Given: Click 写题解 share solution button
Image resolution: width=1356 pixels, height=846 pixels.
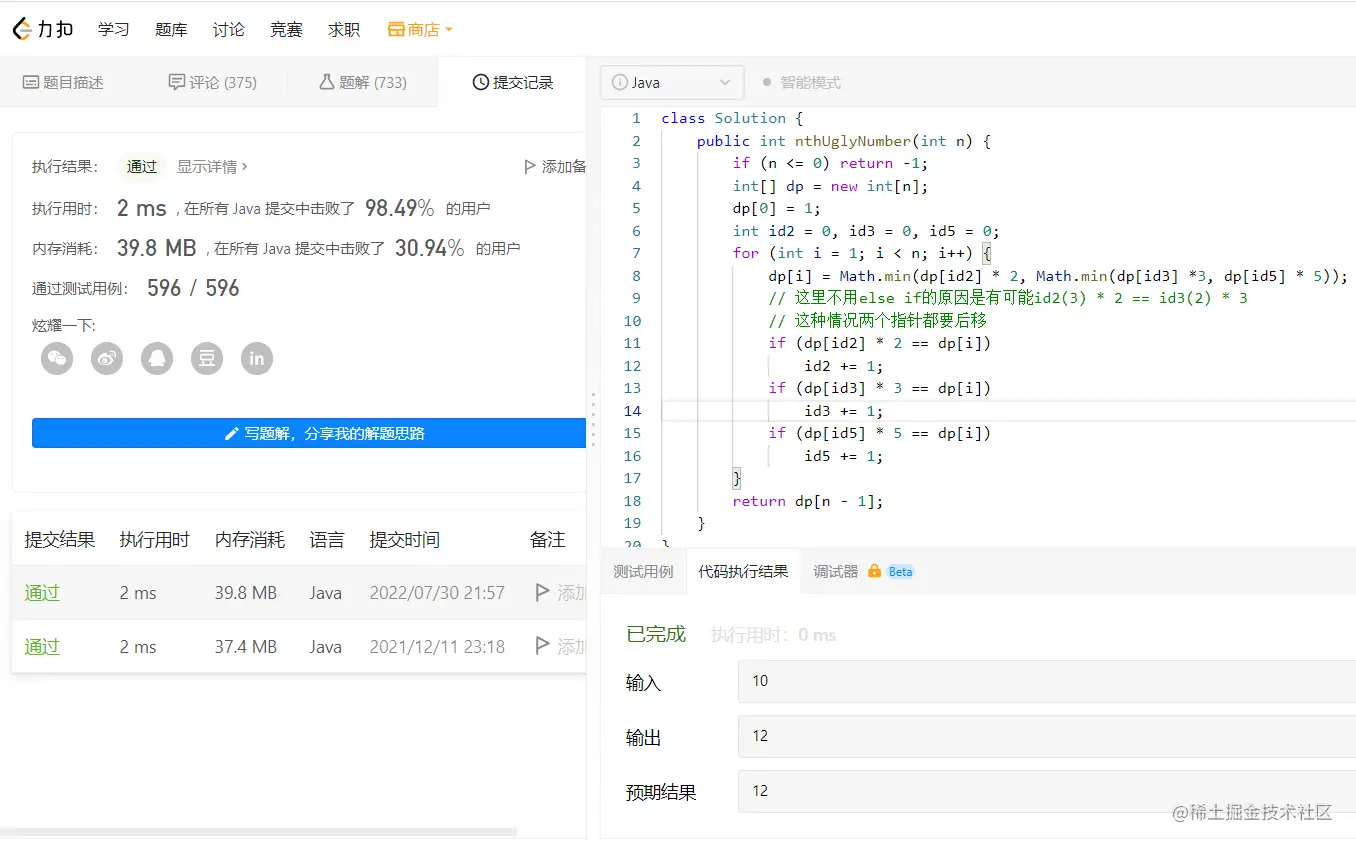Looking at the screenshot, I should [309, 433].
